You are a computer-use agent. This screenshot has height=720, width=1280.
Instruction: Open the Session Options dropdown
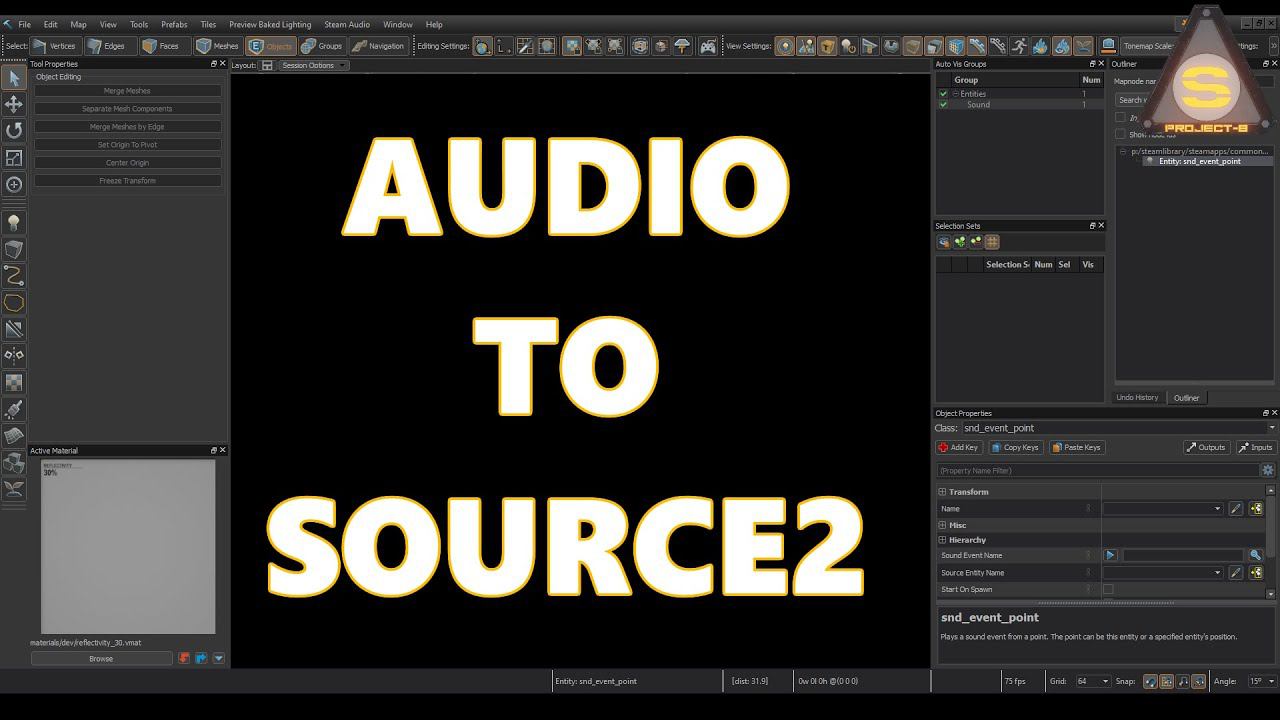click(313, 65)
